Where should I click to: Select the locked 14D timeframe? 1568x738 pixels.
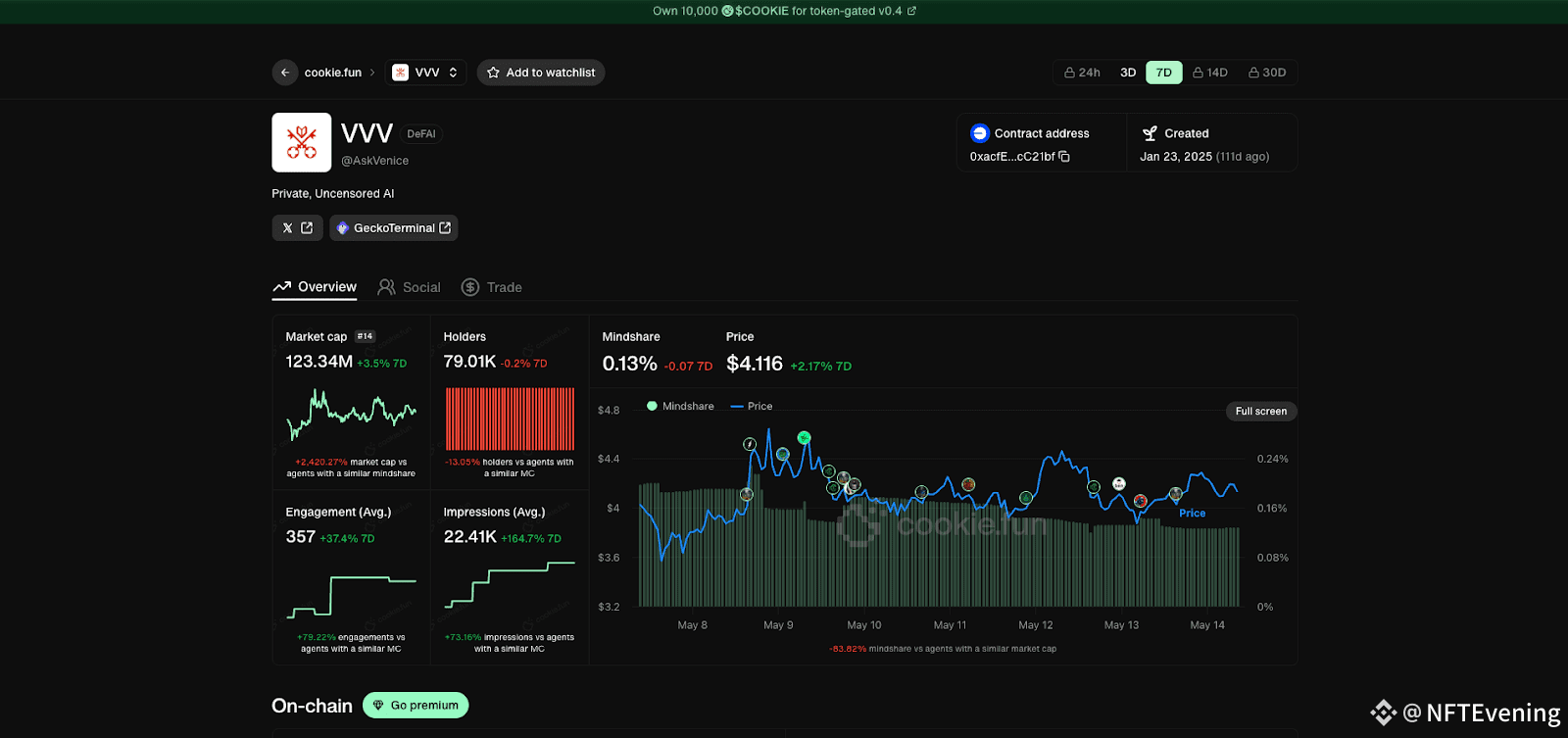1210,73
